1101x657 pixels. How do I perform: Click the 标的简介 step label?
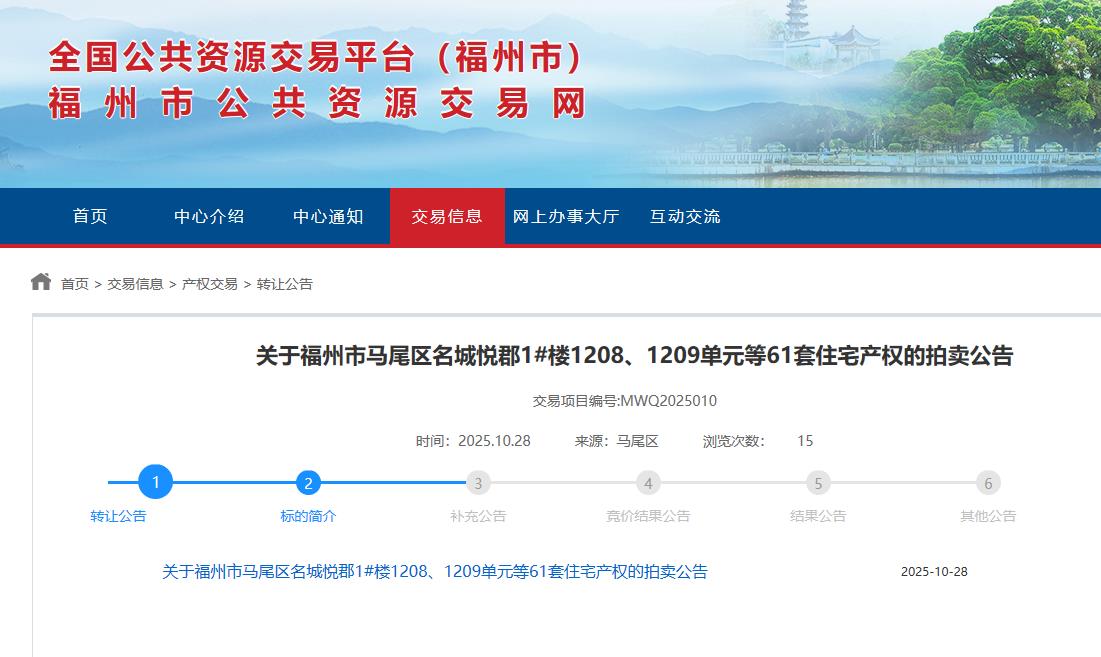pos(308,516)
